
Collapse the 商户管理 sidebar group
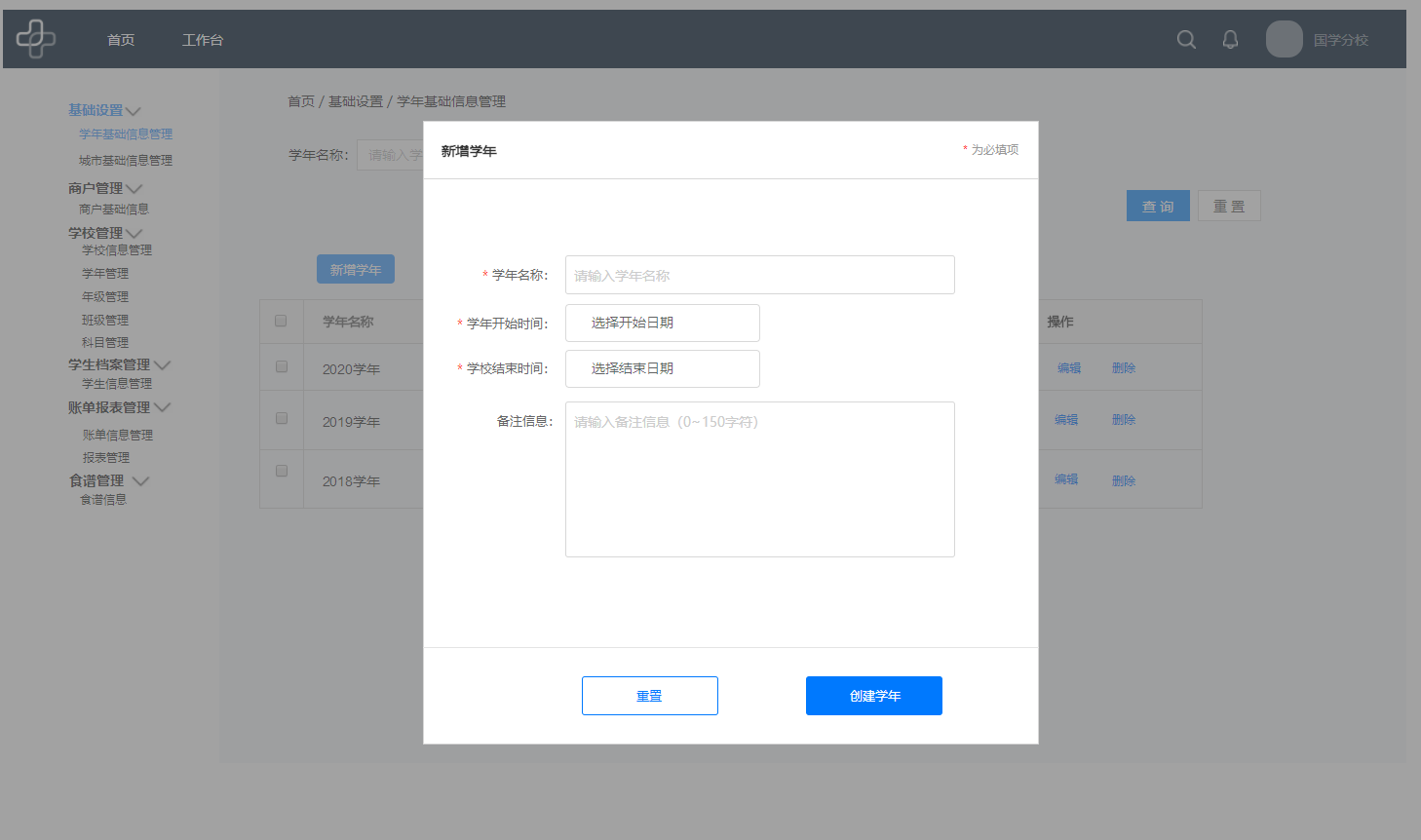click(x=104, y=188)
